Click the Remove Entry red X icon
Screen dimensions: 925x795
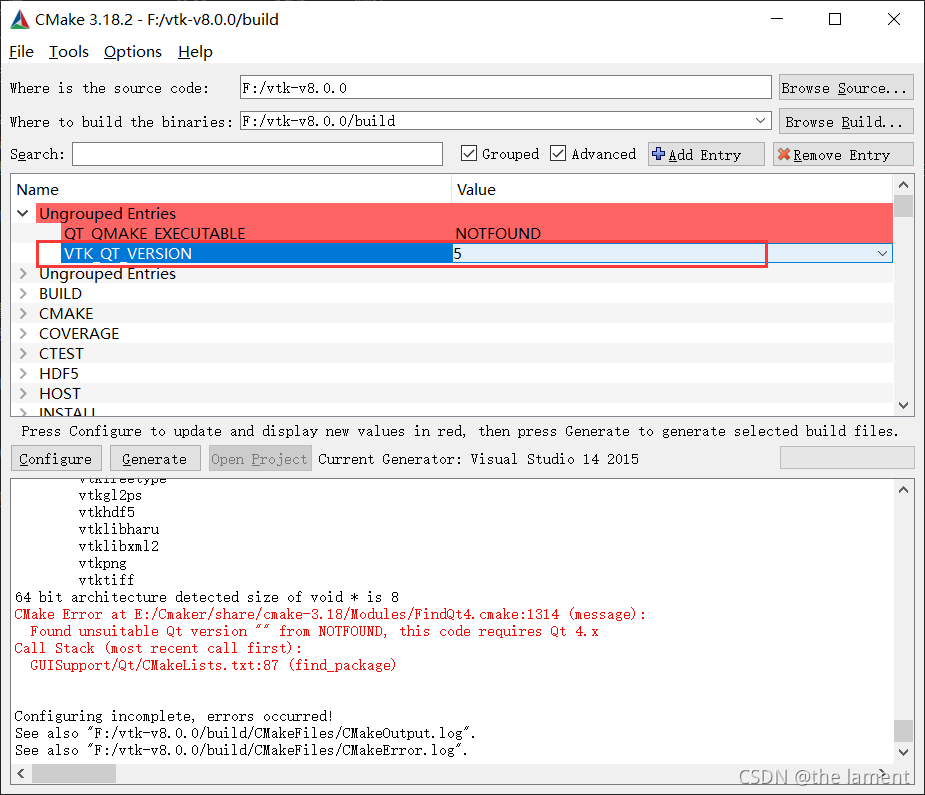point(783,154)
